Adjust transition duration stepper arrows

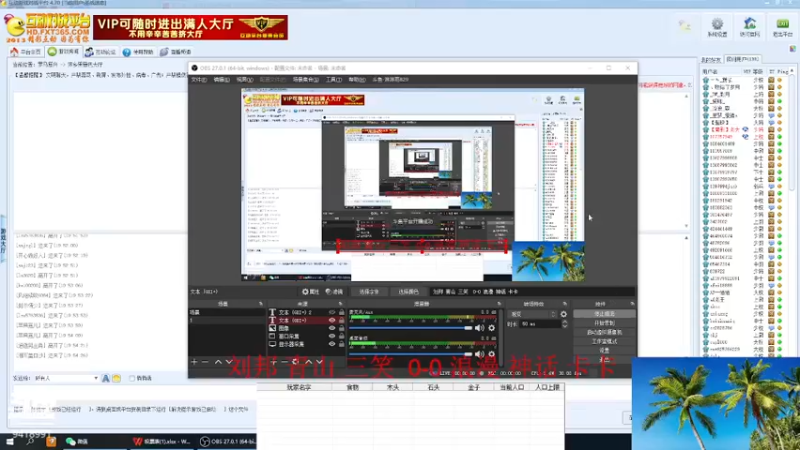(x=564, y=324)
